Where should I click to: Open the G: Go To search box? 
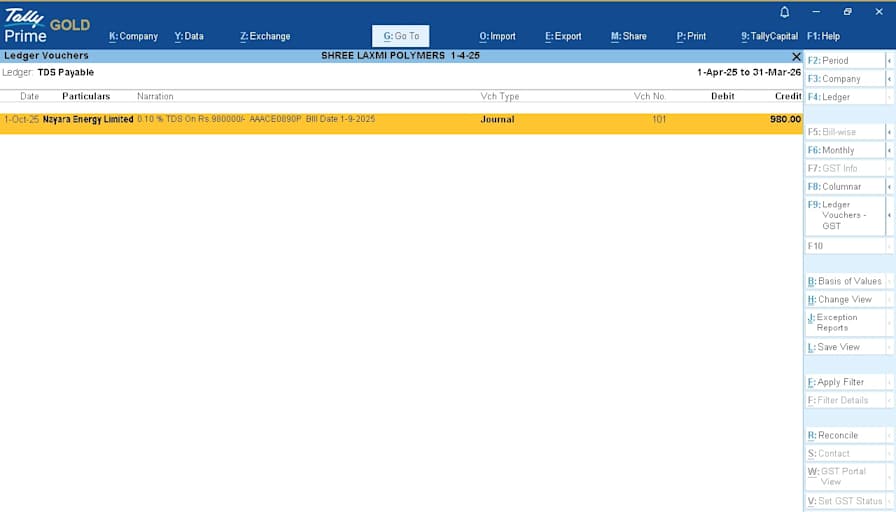pos(401,36)
